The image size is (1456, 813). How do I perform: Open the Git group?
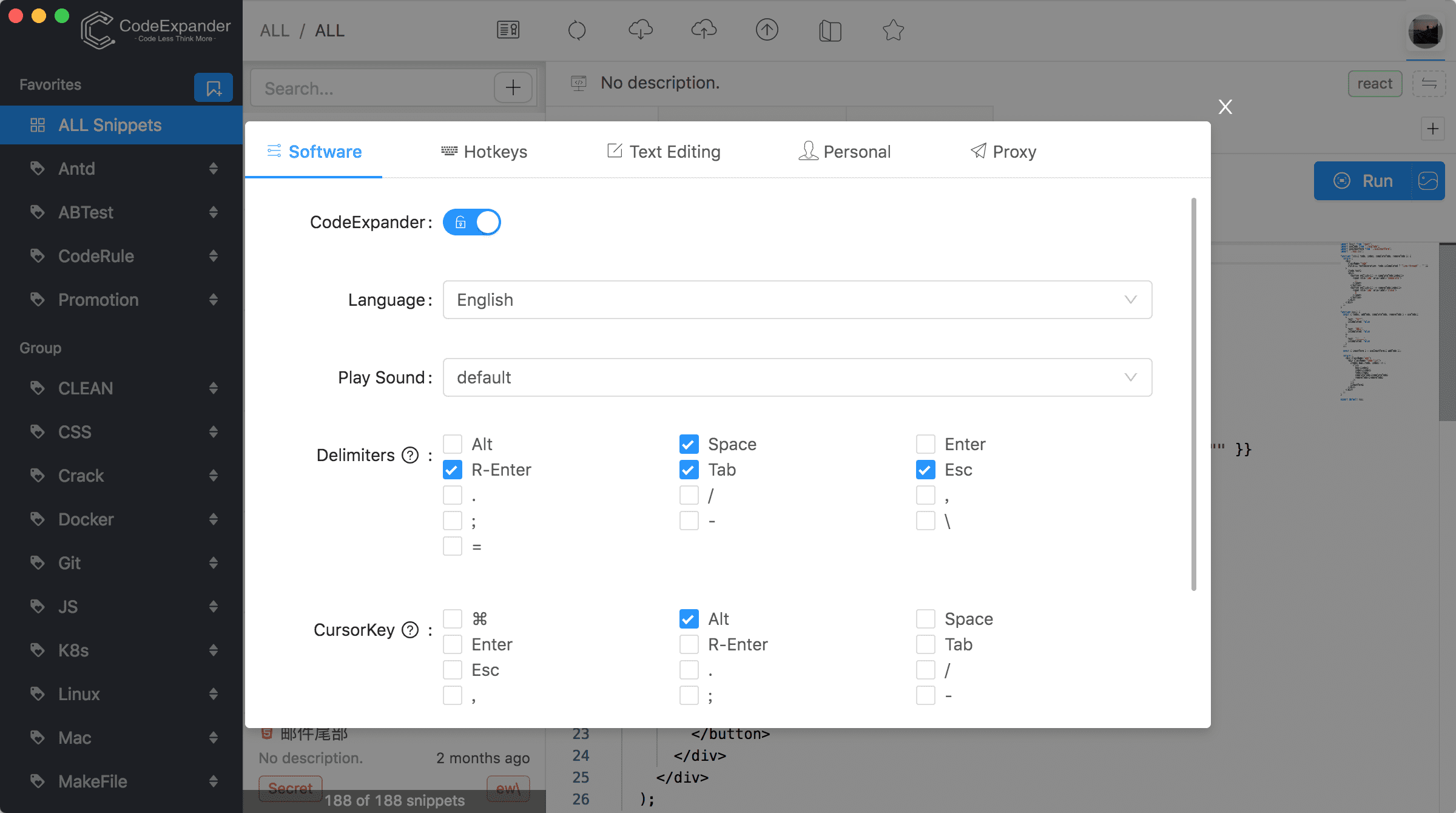coord(121,563)
